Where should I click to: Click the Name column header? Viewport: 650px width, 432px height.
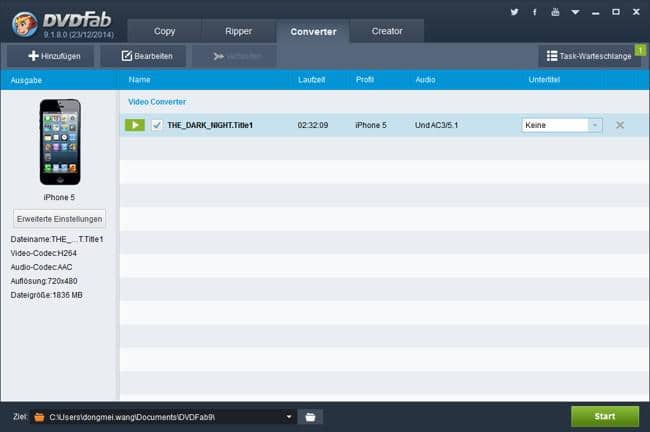(x=139, y=80)
